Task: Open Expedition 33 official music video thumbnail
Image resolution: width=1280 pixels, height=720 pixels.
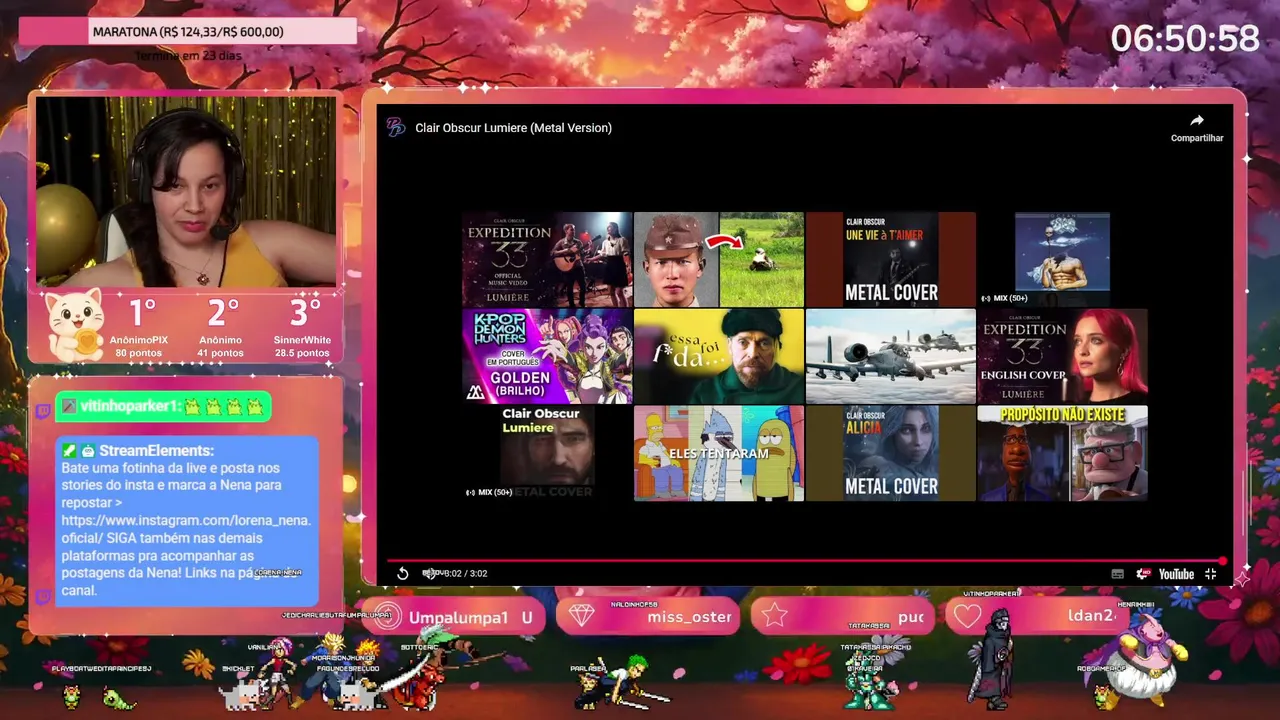Action: point(547,259)
